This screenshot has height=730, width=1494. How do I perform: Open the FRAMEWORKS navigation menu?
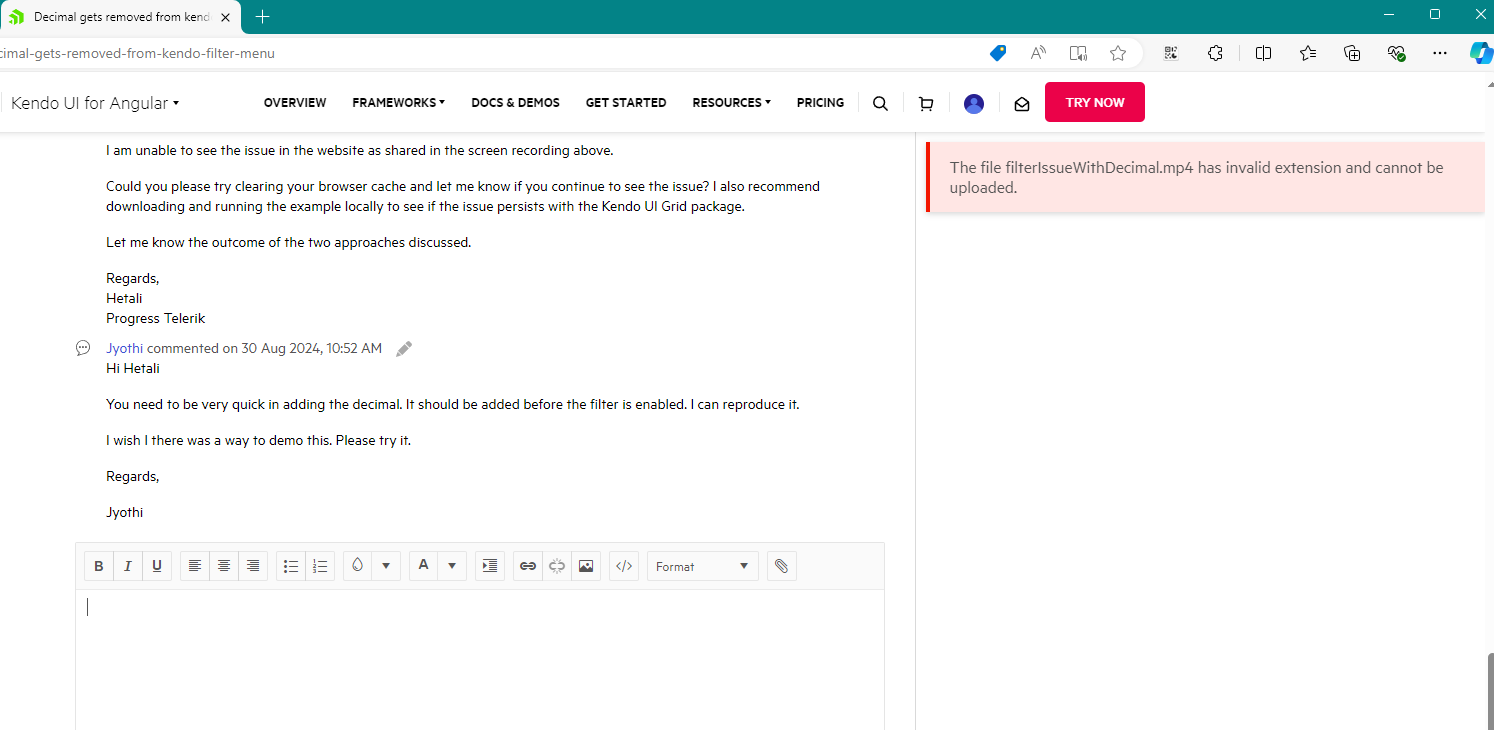tap(399, 103)
